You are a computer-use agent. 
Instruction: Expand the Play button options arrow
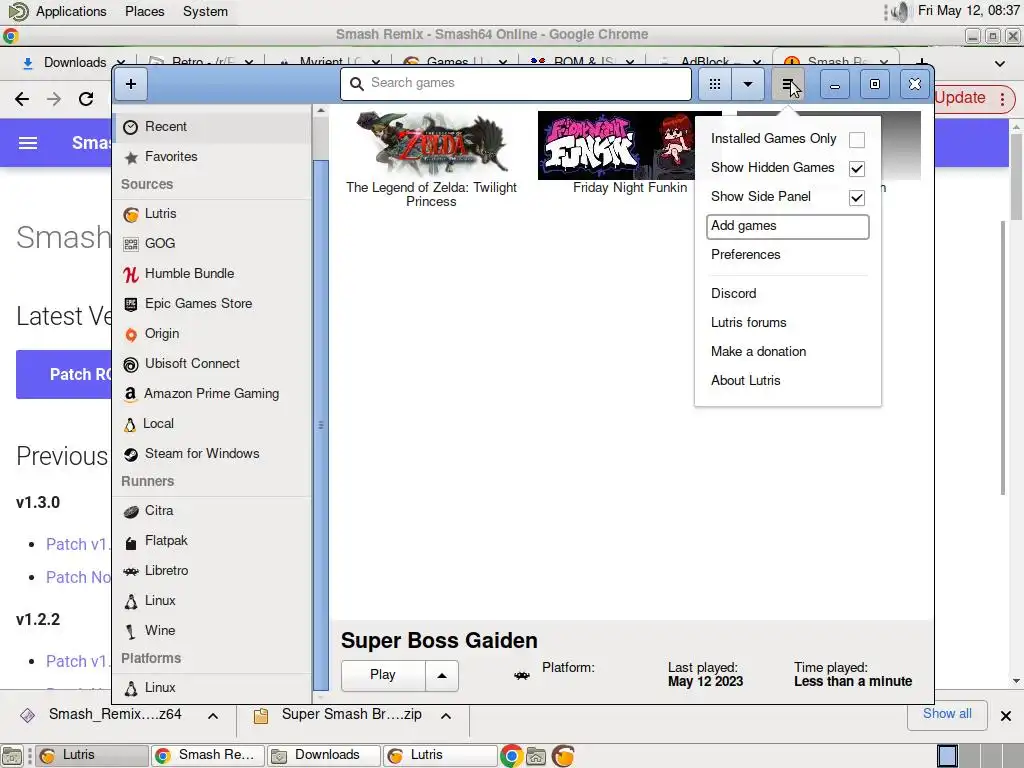pyautogui.click(x=442, y=675)
